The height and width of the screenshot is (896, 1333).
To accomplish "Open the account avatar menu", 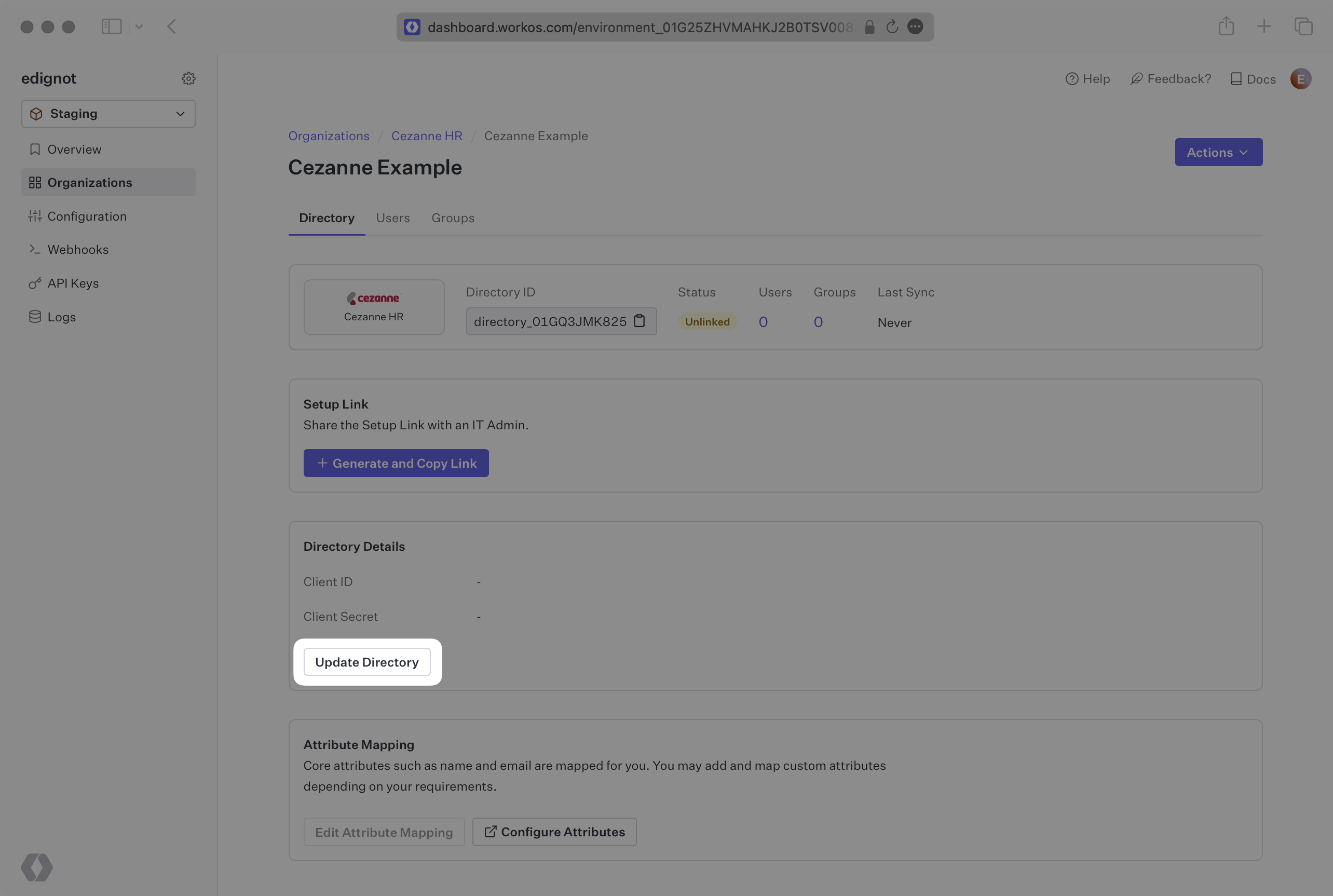I will pyautogui.click(x=1300, y=79).
